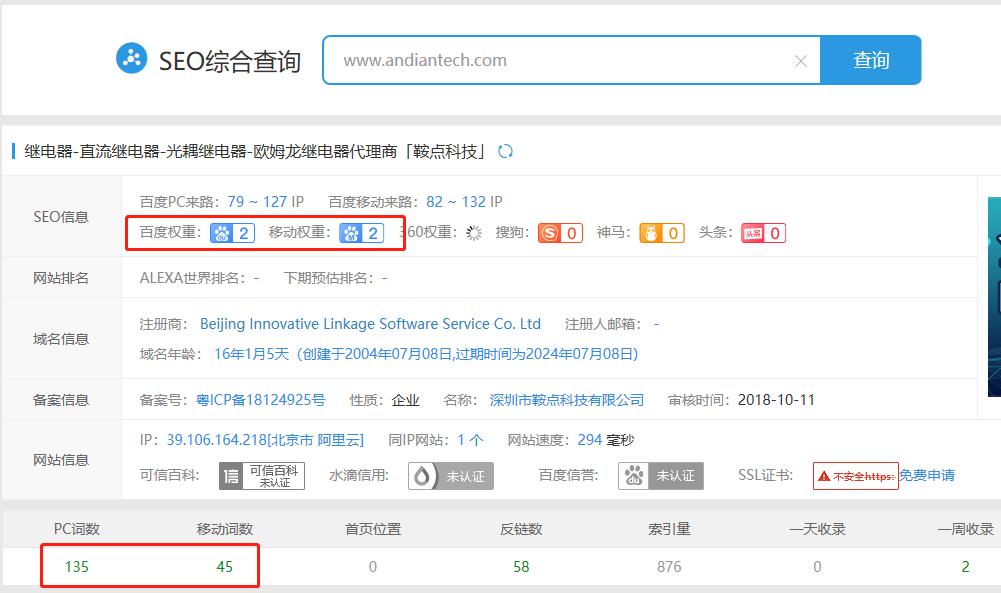The image size is (1001, 593).
Task: Click the 查询 search button
Action: coord(871,60)
